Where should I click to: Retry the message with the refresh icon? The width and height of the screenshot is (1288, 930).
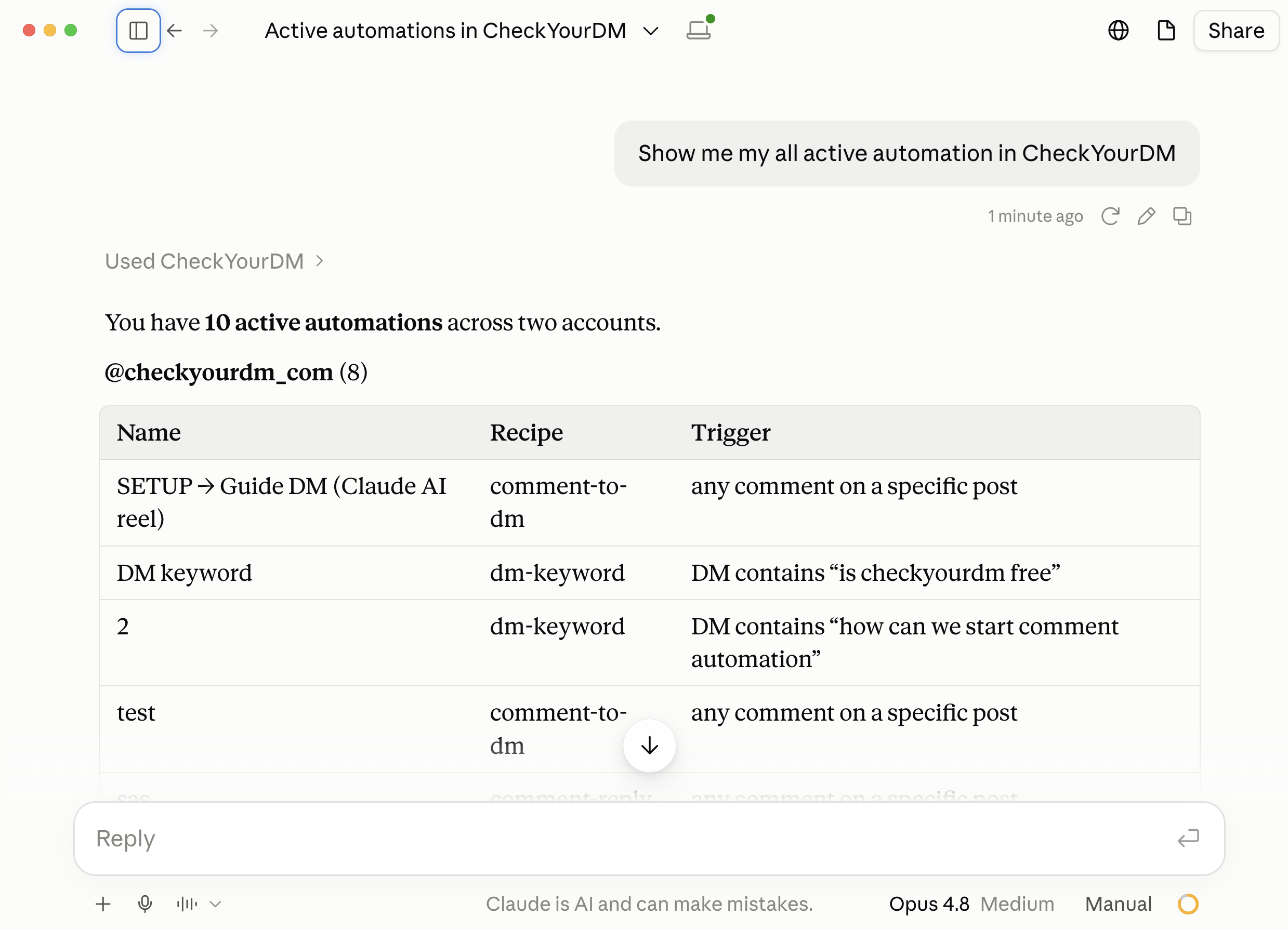click(1110, 216)
